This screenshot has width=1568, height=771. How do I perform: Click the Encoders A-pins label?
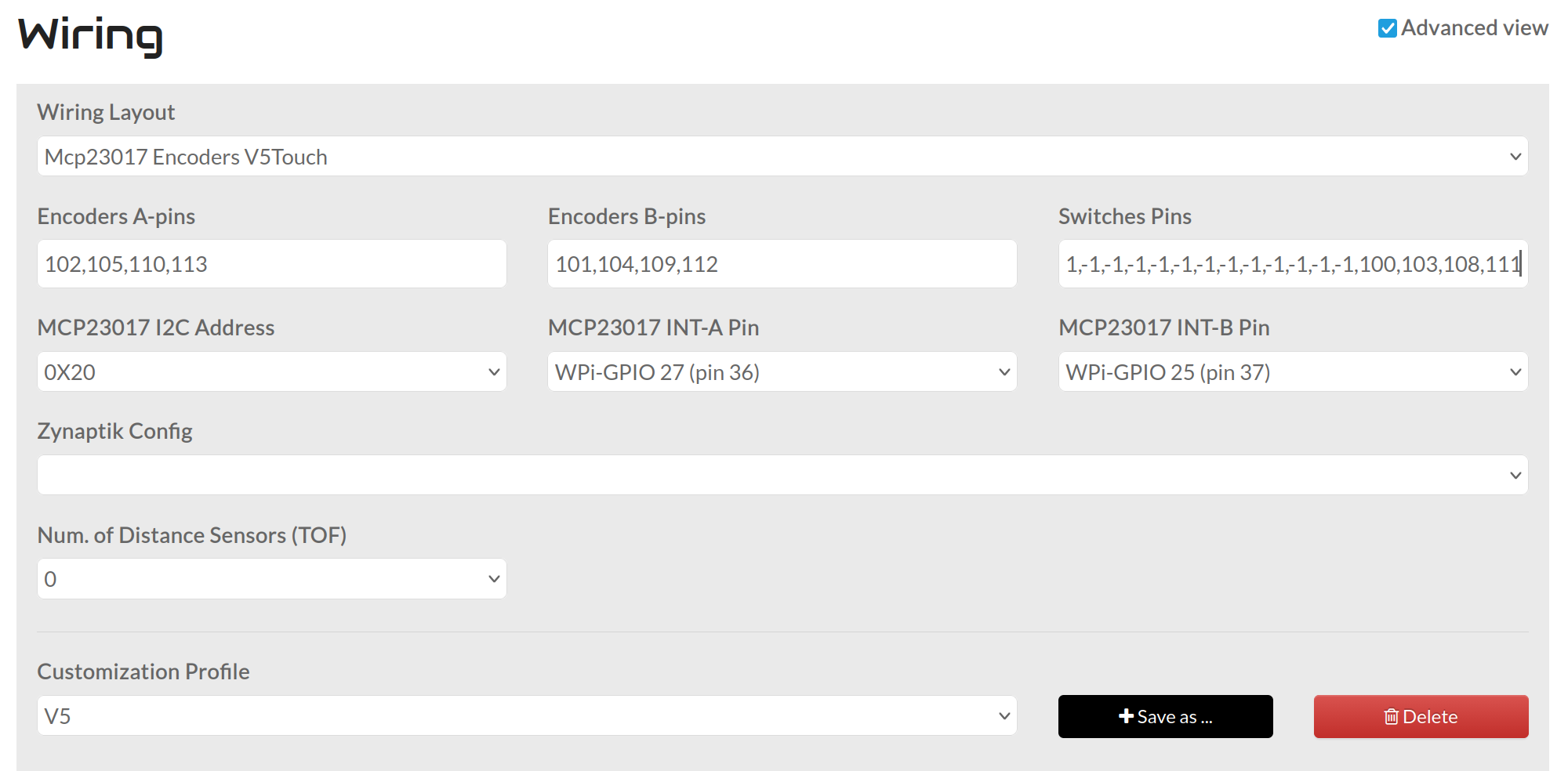(x=116, y=216)
